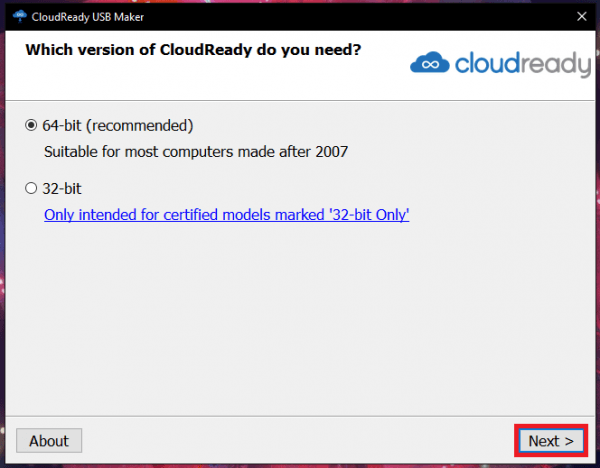Select the 64-bit radio button
The width and height of the screenshot is (600, 468).
tap(31, 126)
